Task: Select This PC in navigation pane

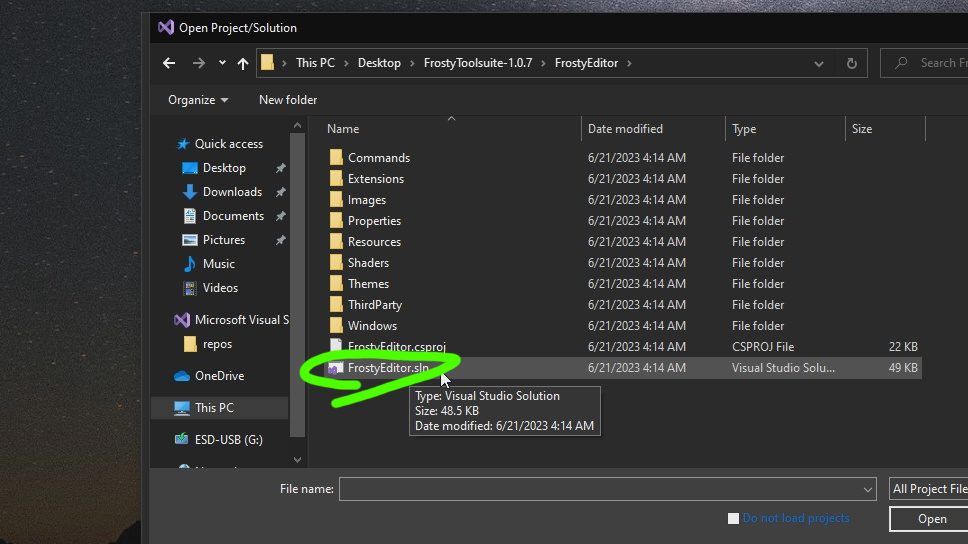Action: click(220, 408)
